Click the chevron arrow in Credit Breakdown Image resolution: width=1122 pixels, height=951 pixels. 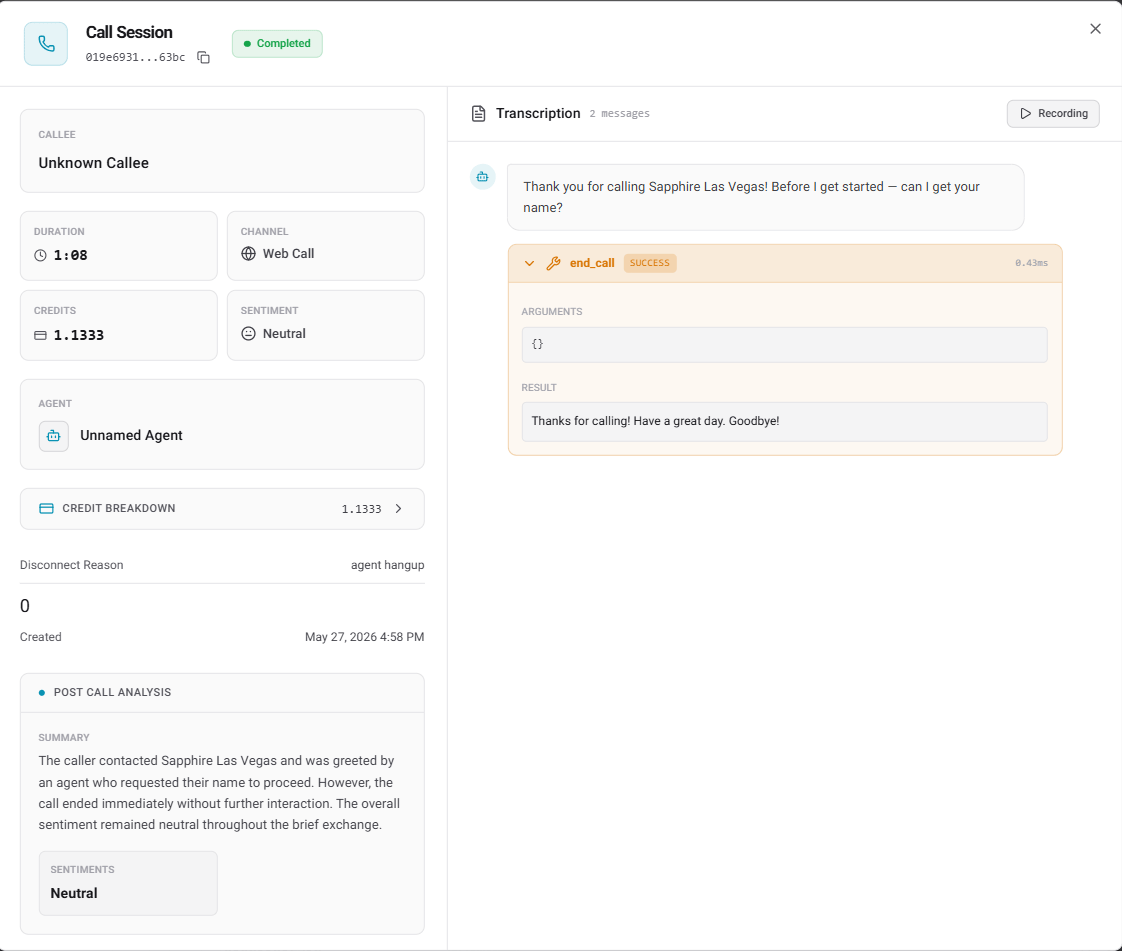tap(399, 509)
